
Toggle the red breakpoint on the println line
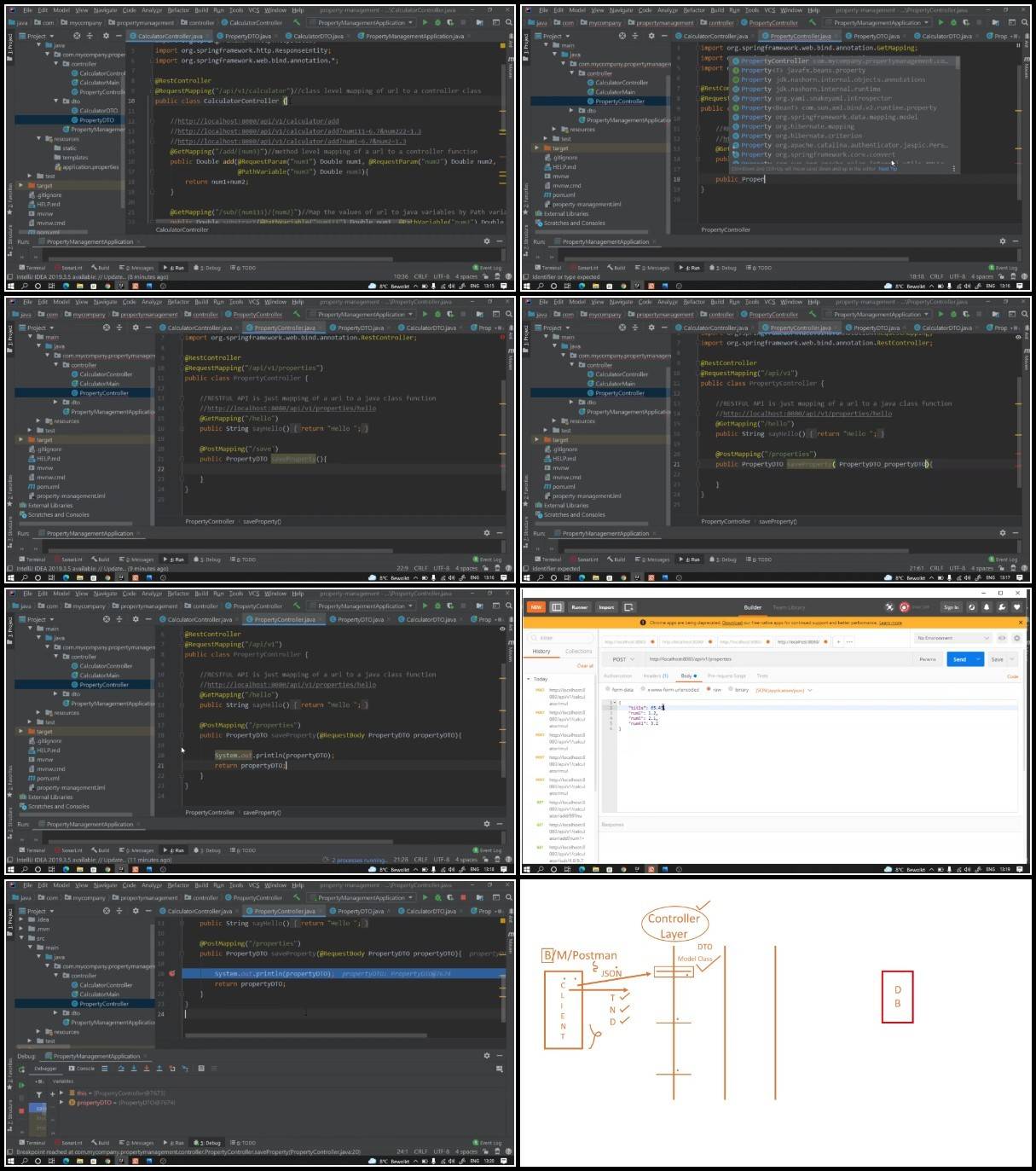[x=171, y=973]
